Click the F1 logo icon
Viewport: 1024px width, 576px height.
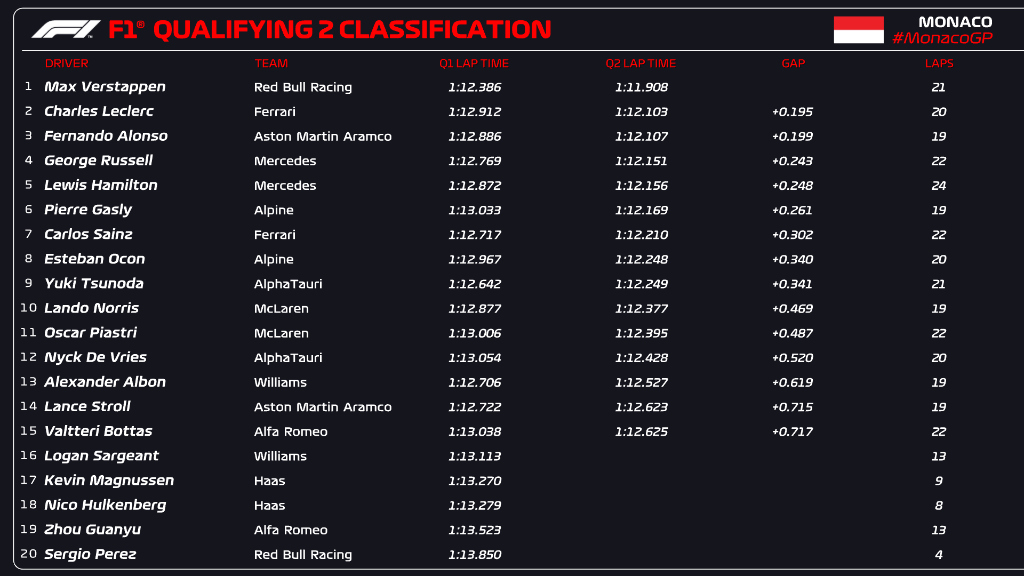pos(66,29)
